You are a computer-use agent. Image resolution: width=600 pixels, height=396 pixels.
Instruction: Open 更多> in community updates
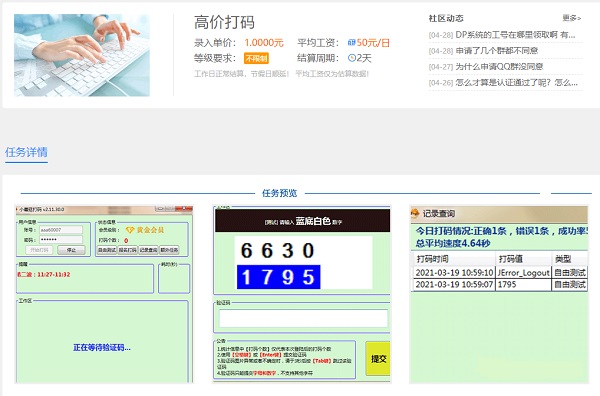pos(571,18)
